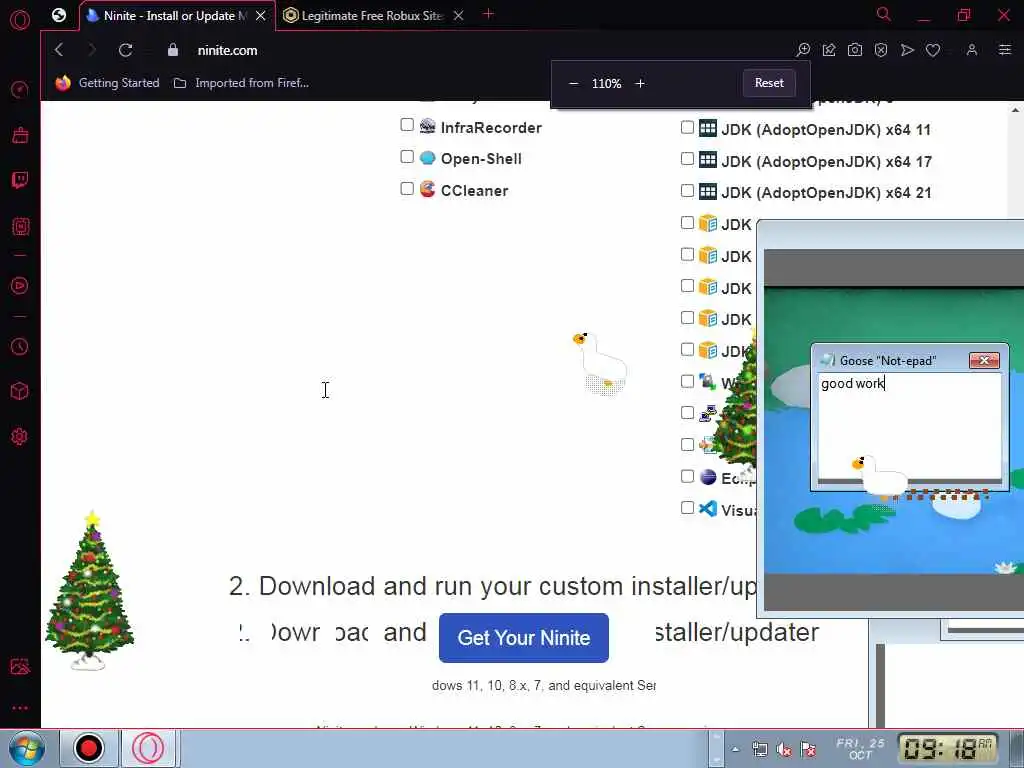Click the send flow arrow icon
Screen dimensions: 1024x768
pyautogui.click(x=907, y=50)
